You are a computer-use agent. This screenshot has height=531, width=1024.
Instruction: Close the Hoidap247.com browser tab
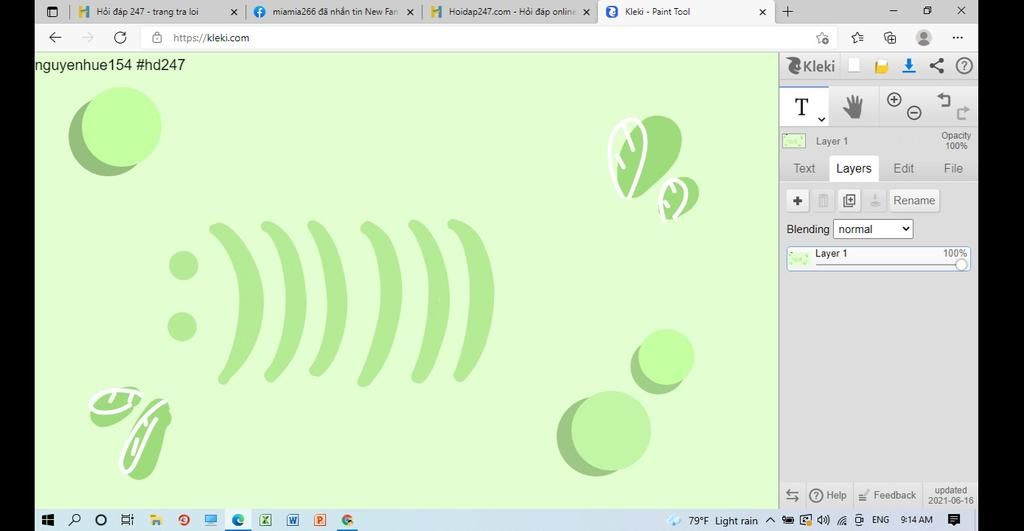click(x=586, y=12)
